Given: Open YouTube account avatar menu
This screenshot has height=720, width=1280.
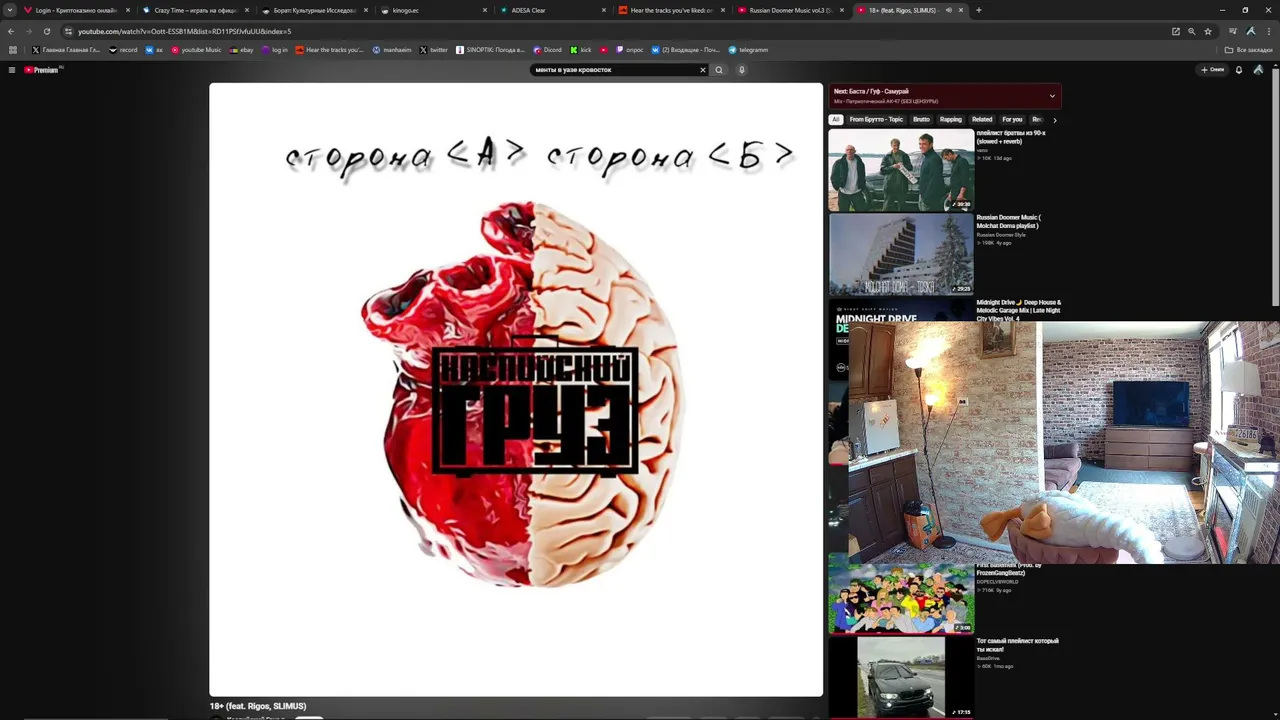Looking at the screenshot, I should (x=1258, y=70).
